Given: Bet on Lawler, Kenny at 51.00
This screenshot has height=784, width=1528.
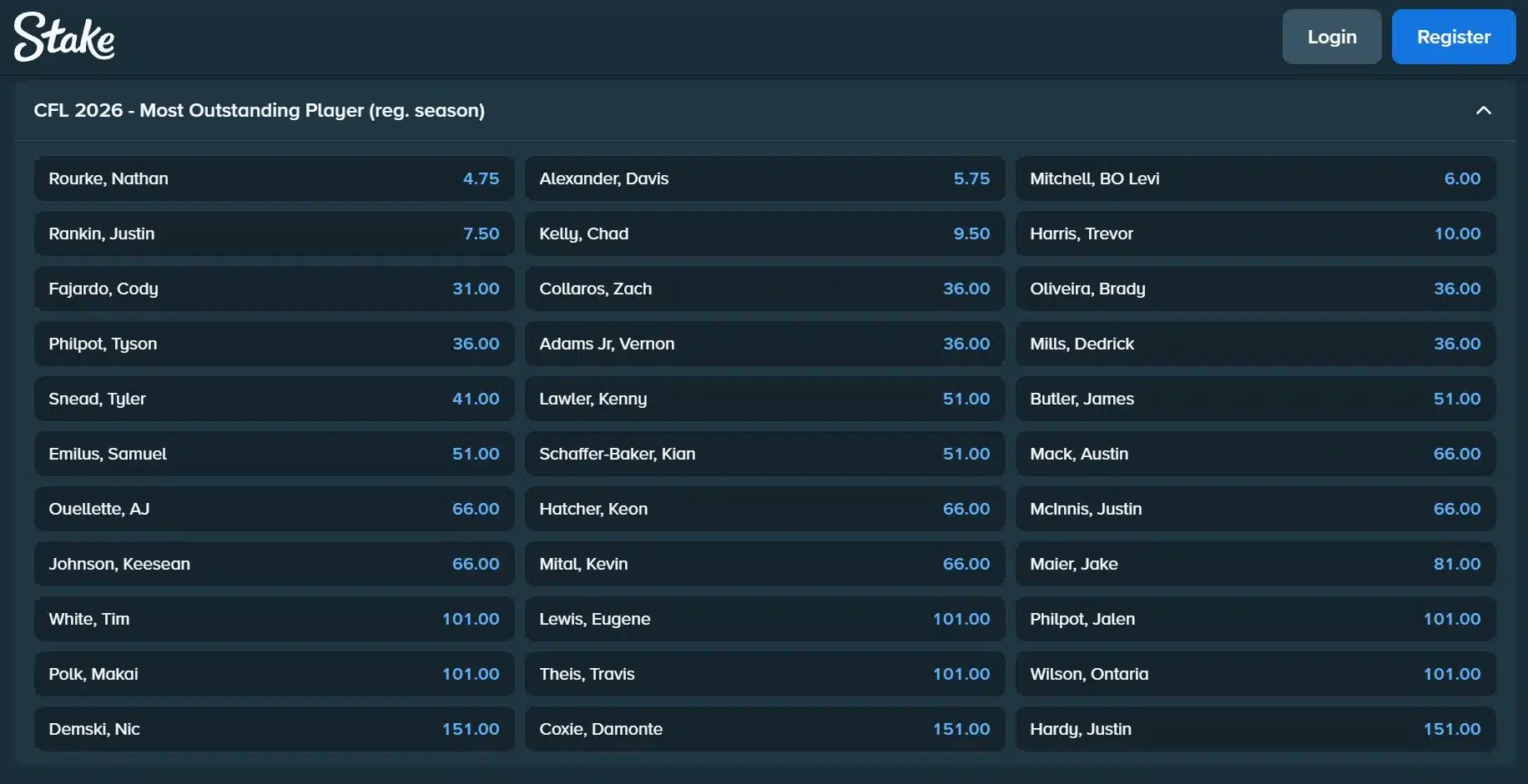Looking at the screenshot, I should [x=764, y=399].
